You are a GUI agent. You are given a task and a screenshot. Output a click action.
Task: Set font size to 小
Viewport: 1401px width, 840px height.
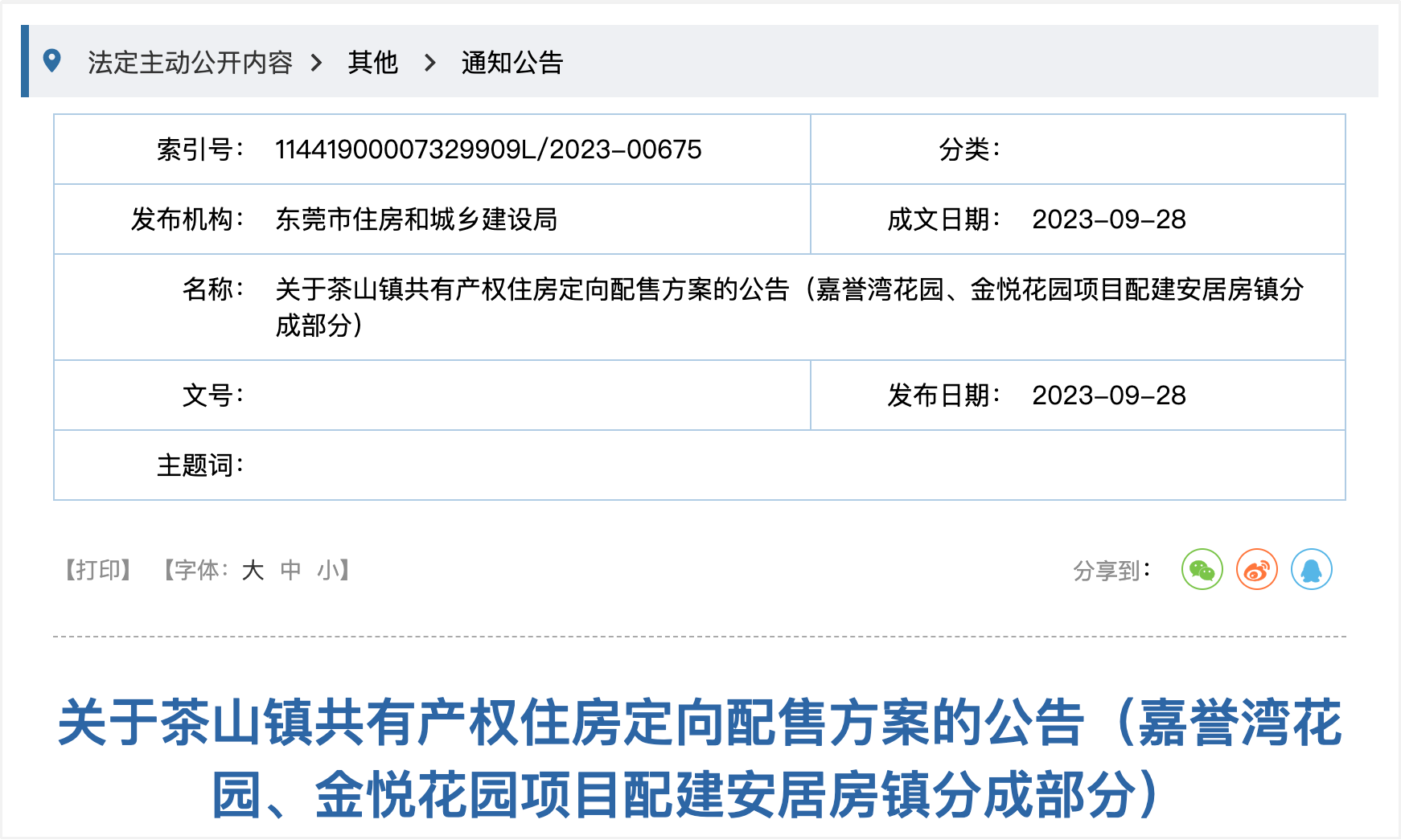(x=328, y=570)
